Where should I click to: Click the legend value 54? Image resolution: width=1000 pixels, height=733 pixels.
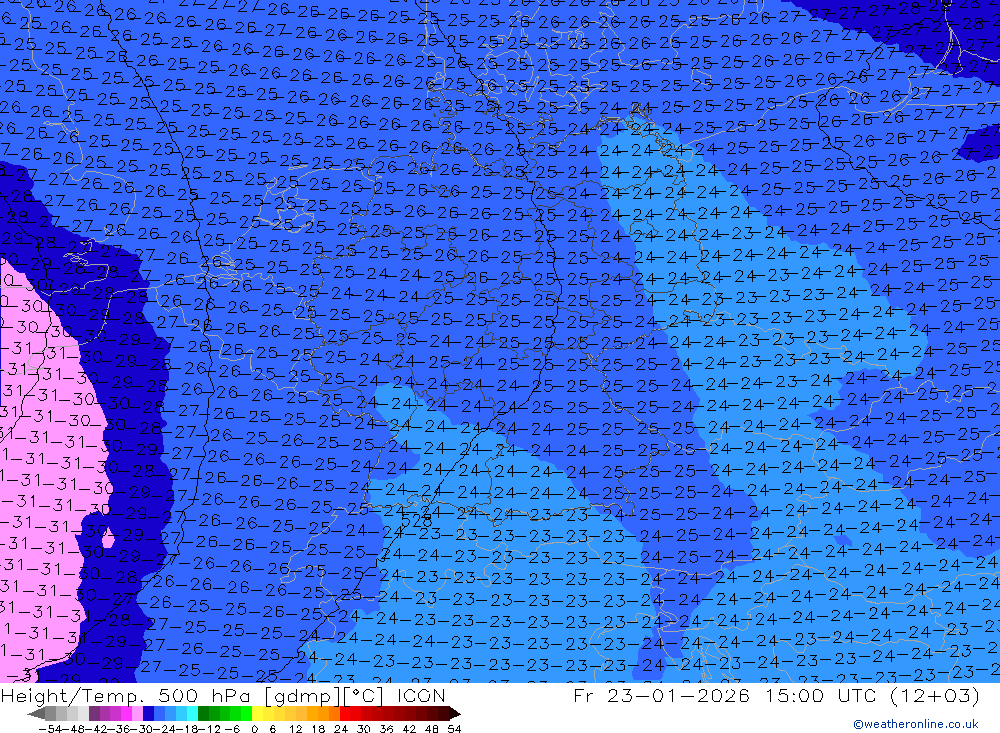[454, 729]
